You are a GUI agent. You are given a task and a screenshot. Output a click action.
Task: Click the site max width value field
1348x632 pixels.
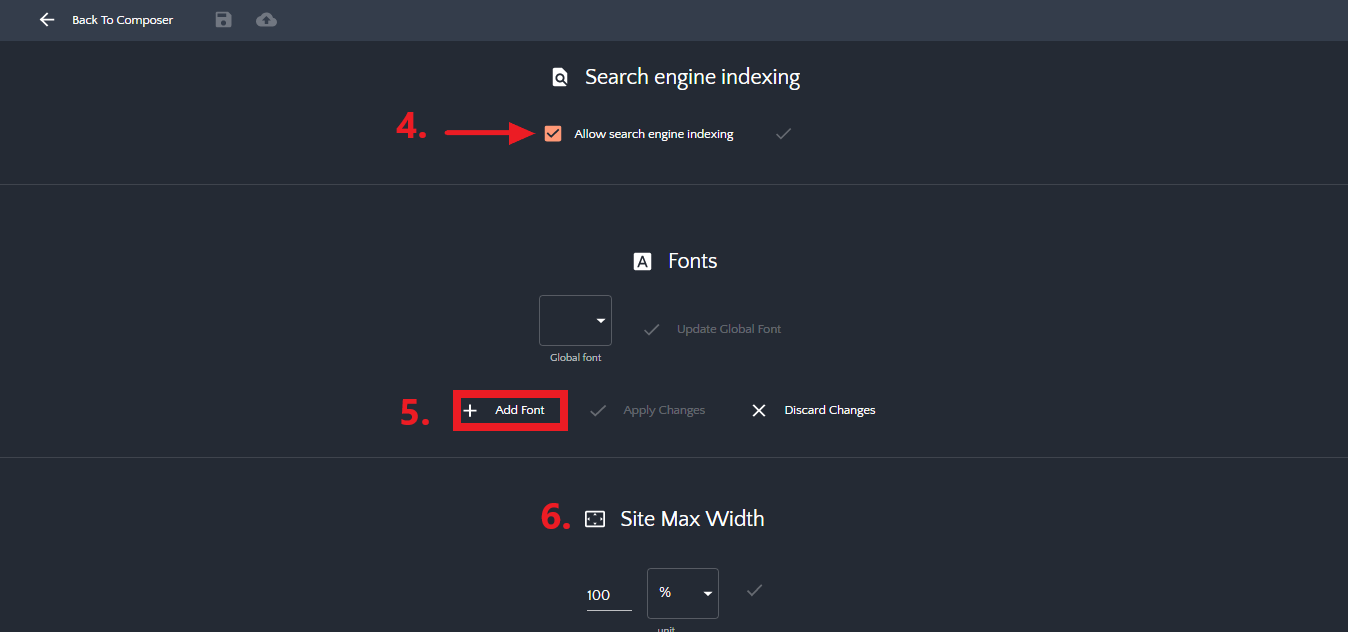(608, 595)
